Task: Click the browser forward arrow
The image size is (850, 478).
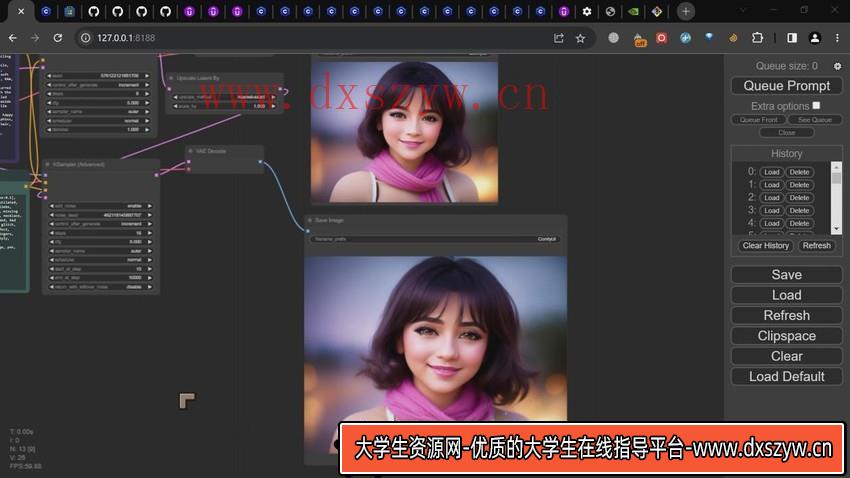Action: tap(35, 38)
